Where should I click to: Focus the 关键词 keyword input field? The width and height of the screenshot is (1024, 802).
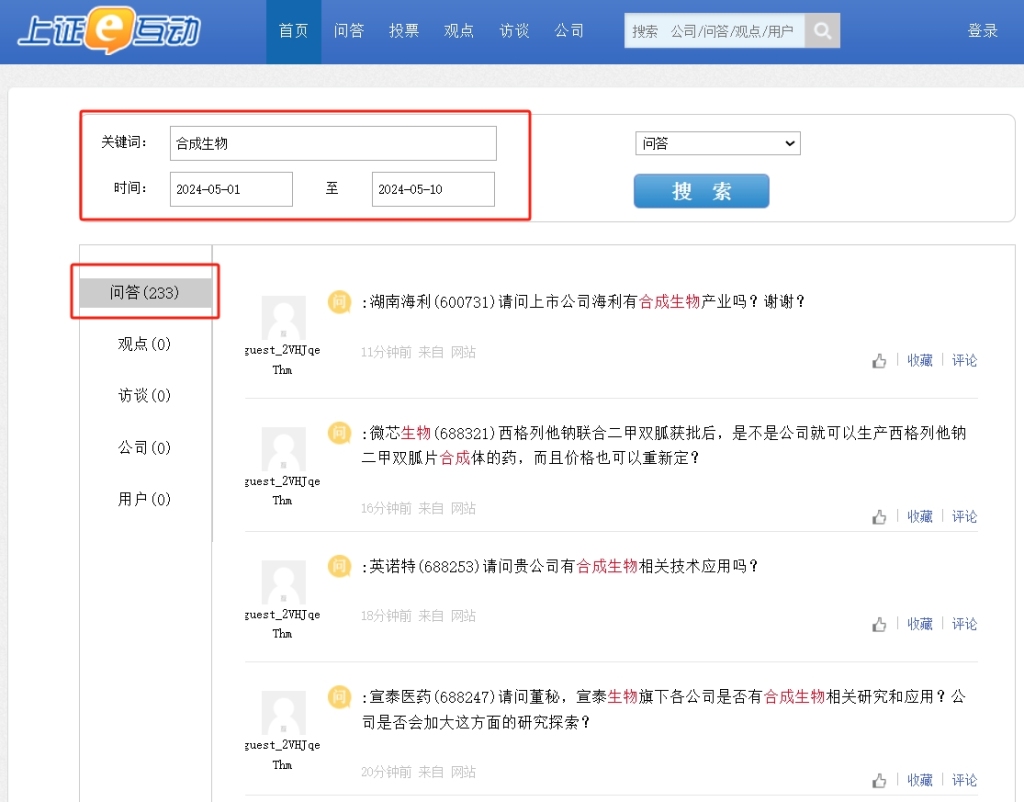[x=333, y=143]
